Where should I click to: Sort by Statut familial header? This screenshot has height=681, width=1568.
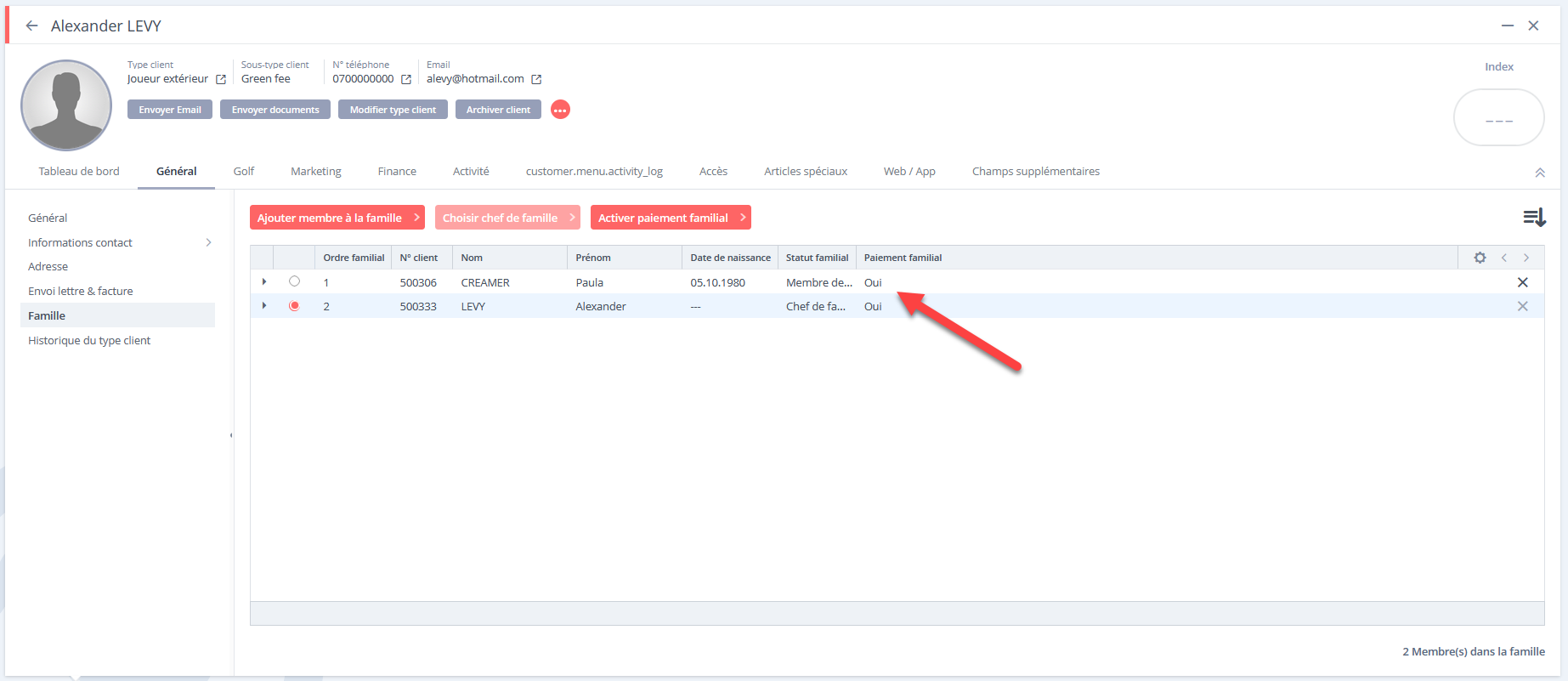817,258
